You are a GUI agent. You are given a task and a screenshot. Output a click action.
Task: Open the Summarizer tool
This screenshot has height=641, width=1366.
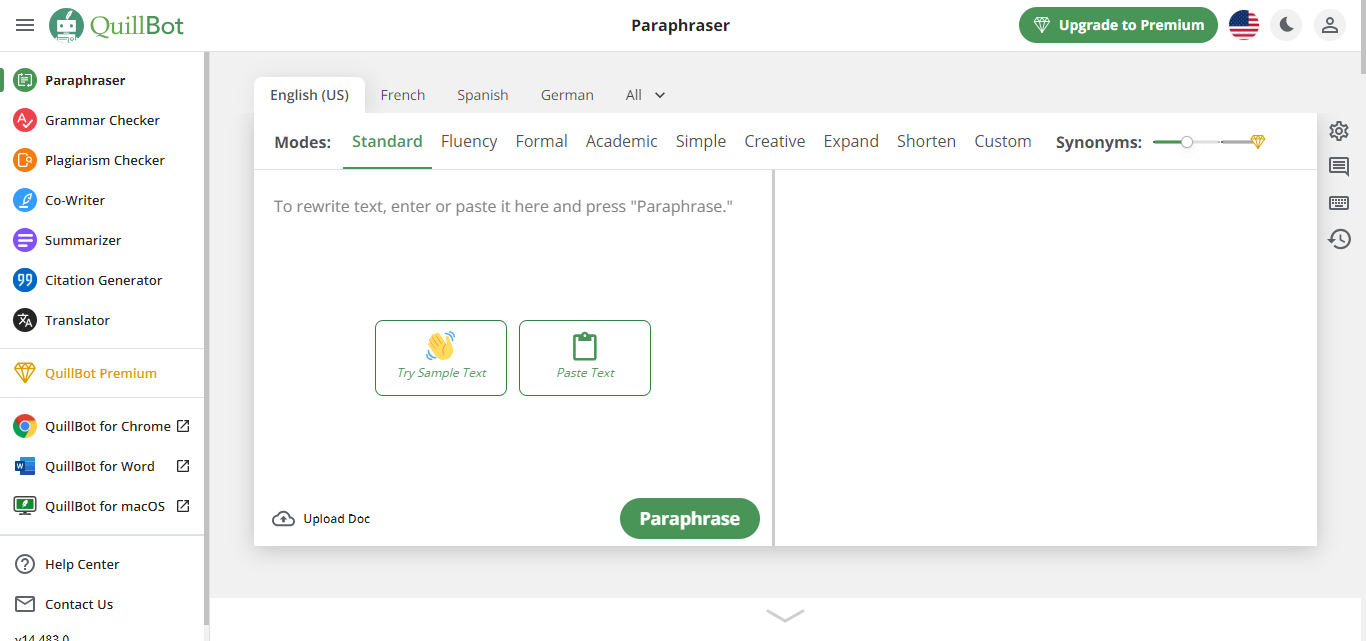click(102, 240)
